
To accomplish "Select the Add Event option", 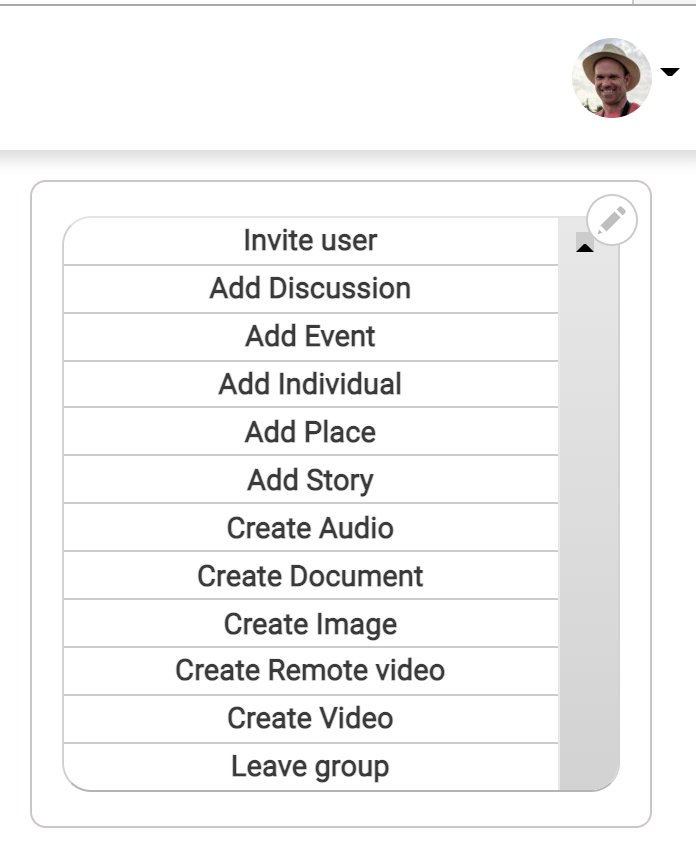I will tap(311, 336).
